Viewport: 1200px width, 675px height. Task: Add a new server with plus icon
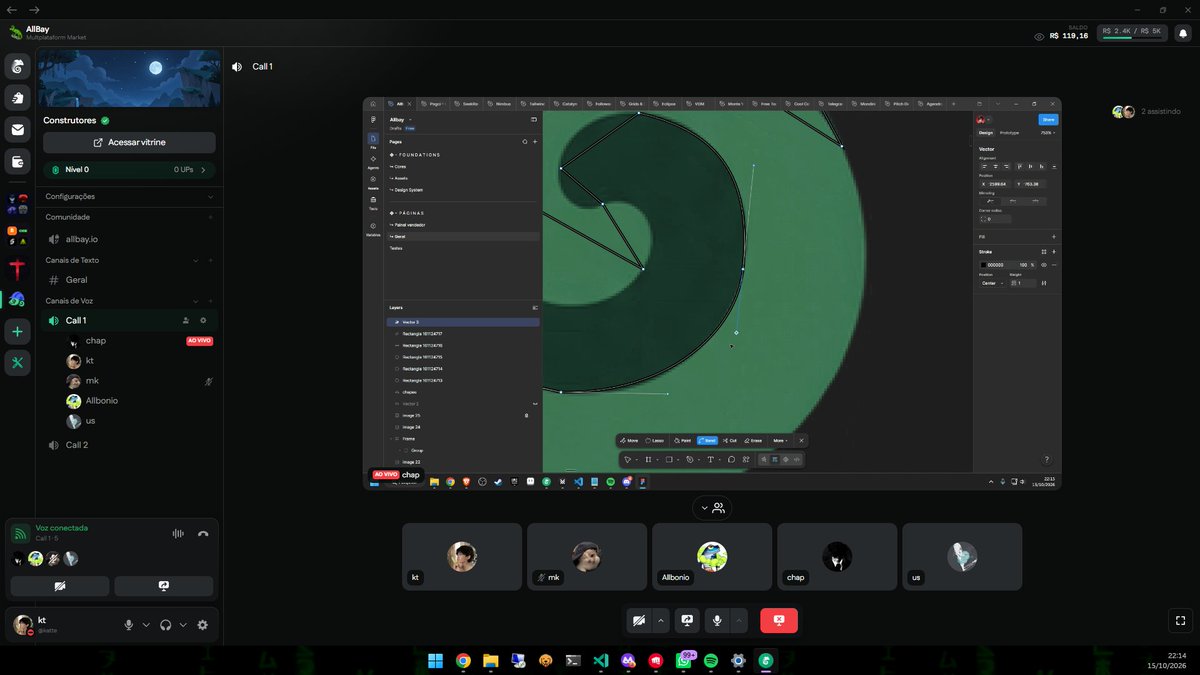point(18,331)
